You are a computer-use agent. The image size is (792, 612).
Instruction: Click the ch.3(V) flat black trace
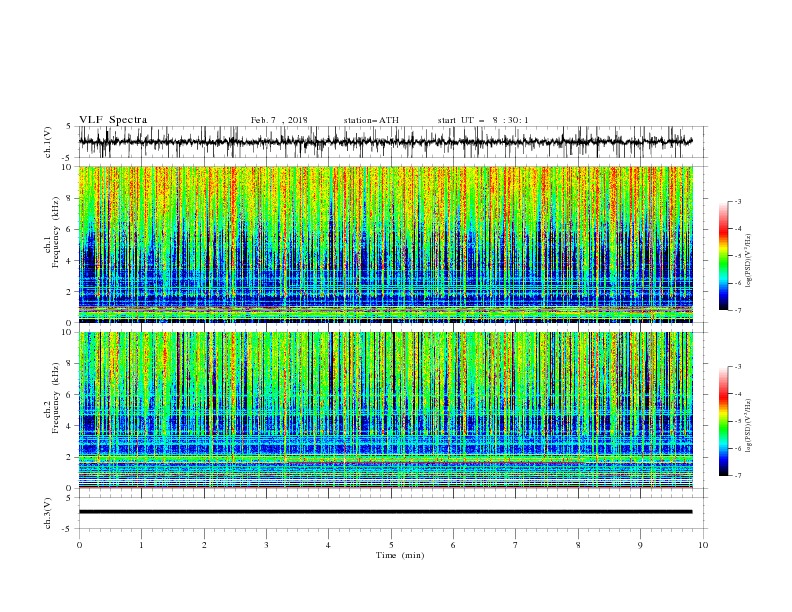[385, 512]
